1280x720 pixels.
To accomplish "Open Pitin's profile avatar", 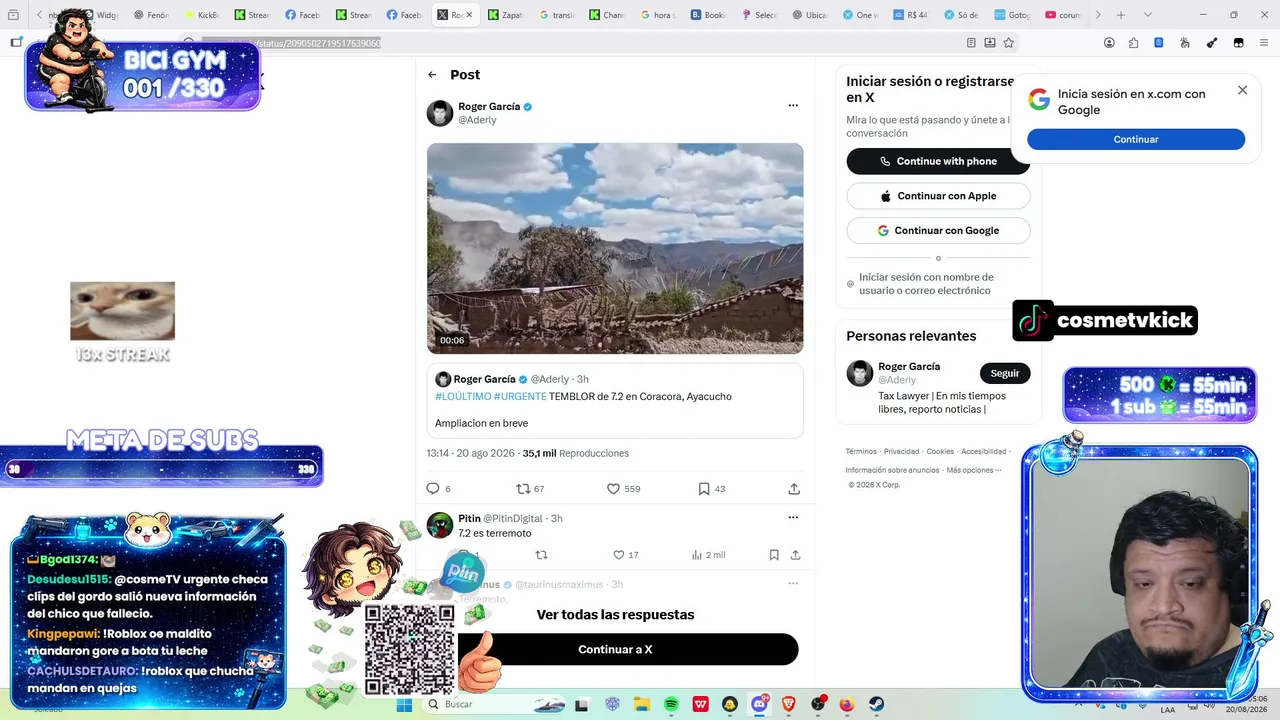I will [440, 525].
